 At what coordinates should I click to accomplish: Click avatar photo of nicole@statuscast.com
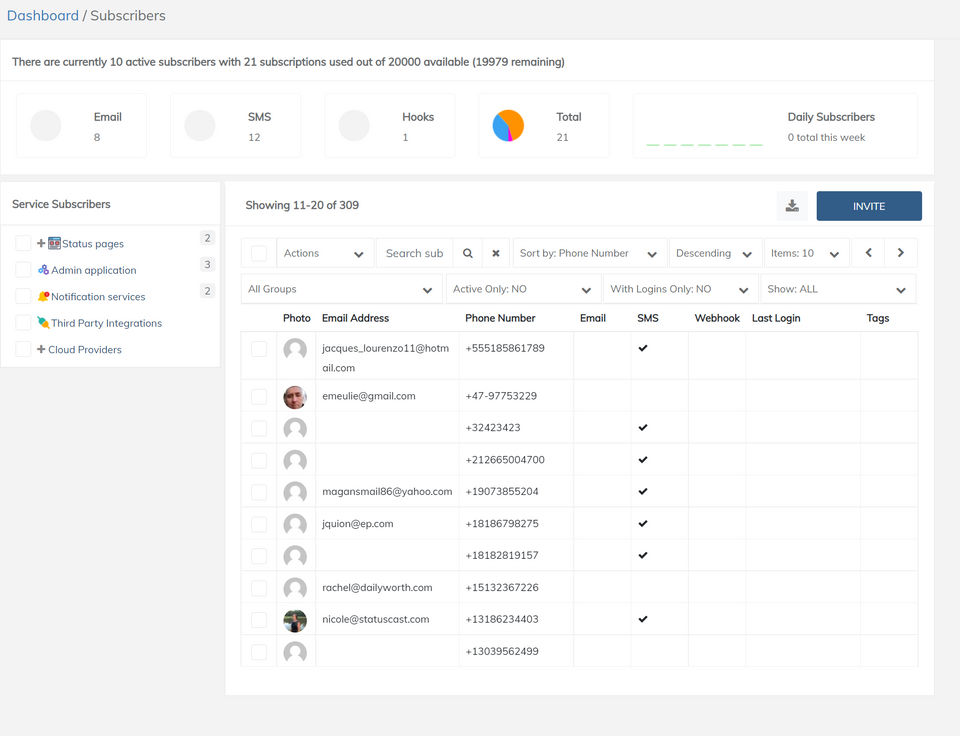point(295,620)
